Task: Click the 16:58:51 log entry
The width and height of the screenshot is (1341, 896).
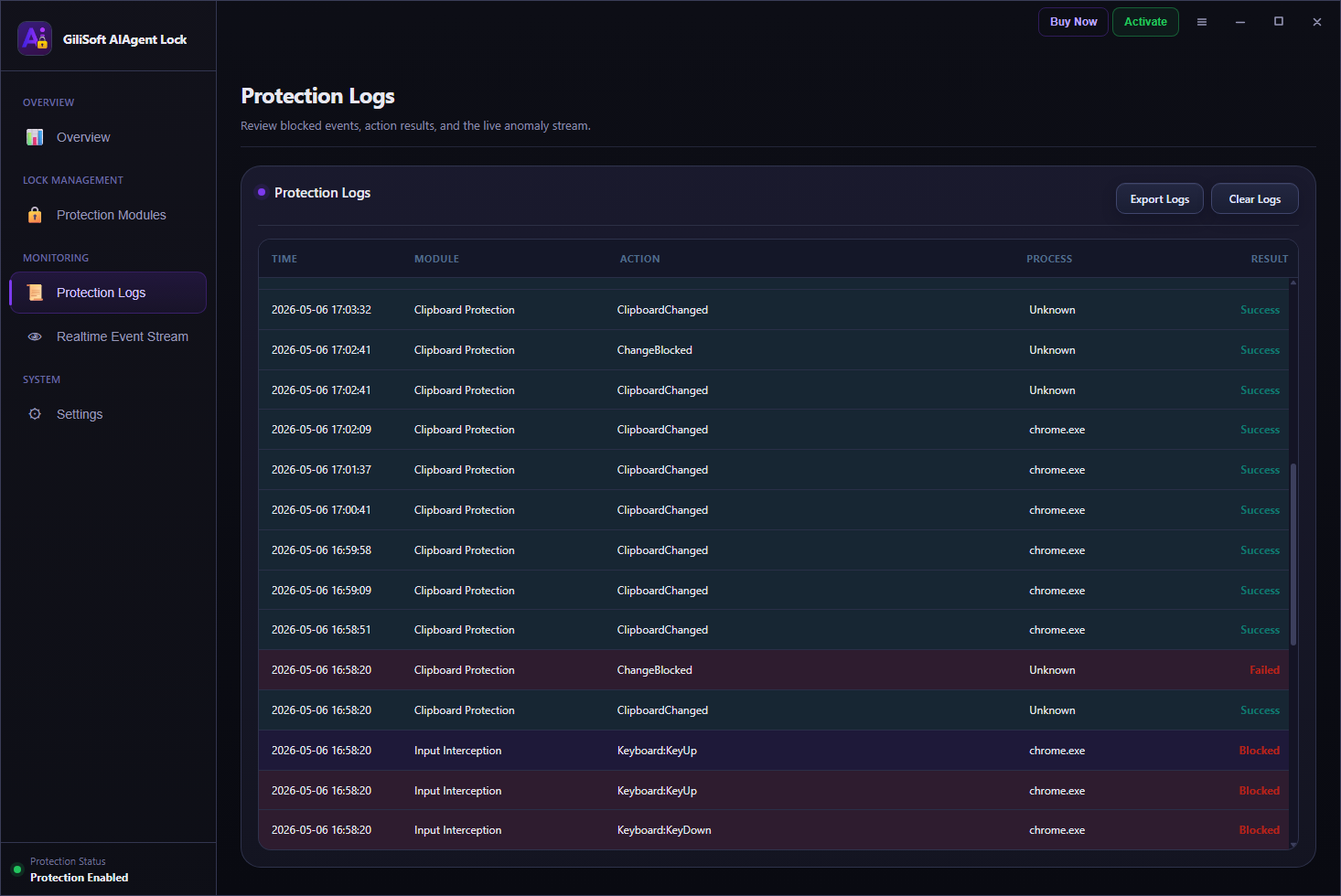Action: point(774,630)
